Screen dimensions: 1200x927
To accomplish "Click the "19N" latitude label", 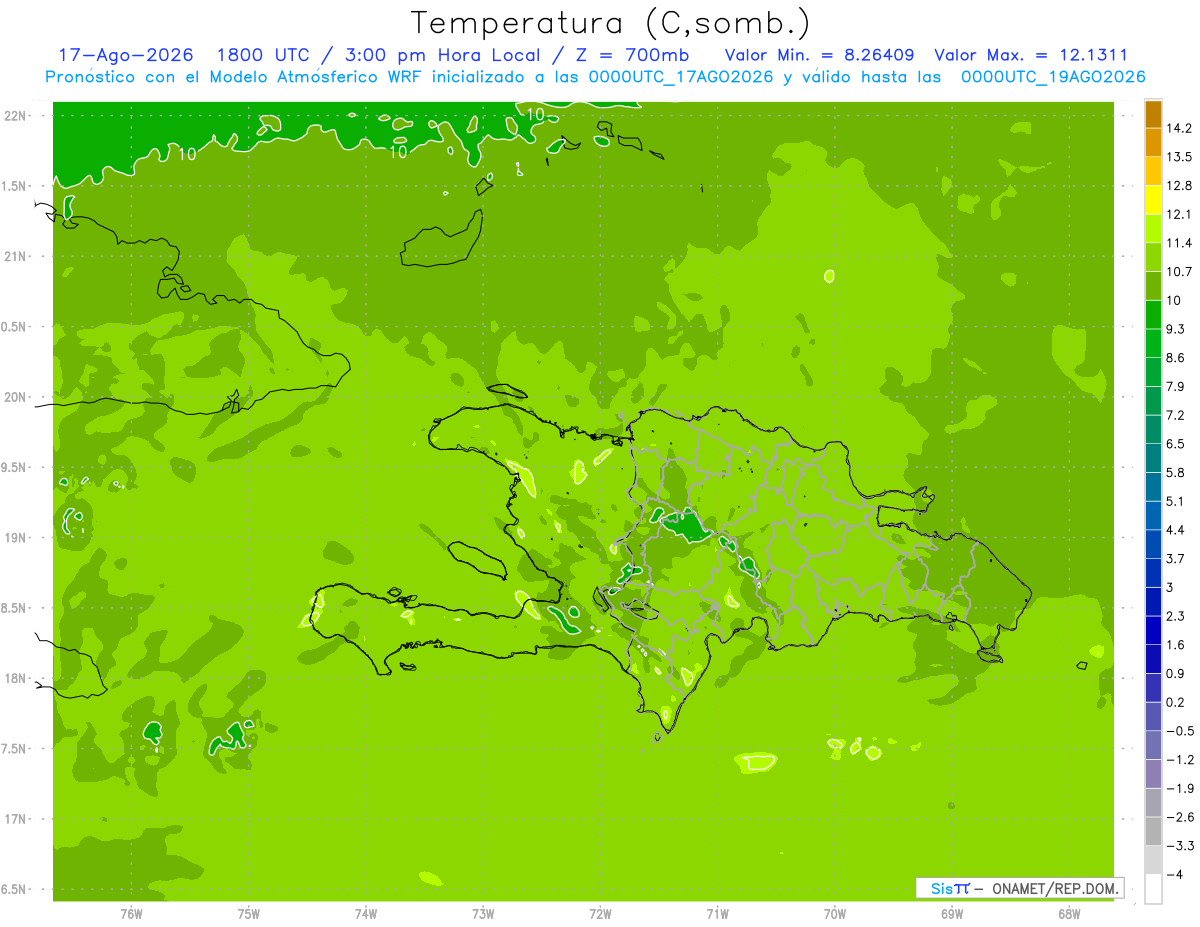I will pyautogui.click(x=14, y=538).
